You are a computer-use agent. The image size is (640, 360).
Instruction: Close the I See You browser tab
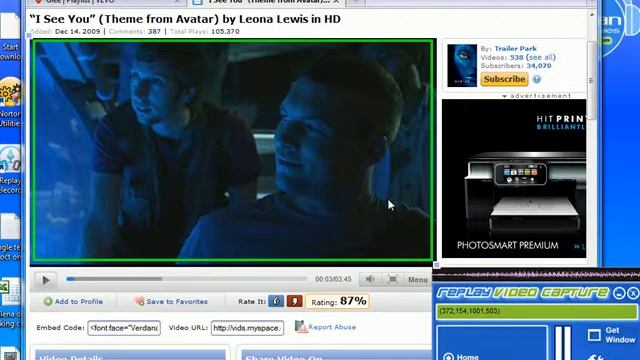(x=336, y=2)
